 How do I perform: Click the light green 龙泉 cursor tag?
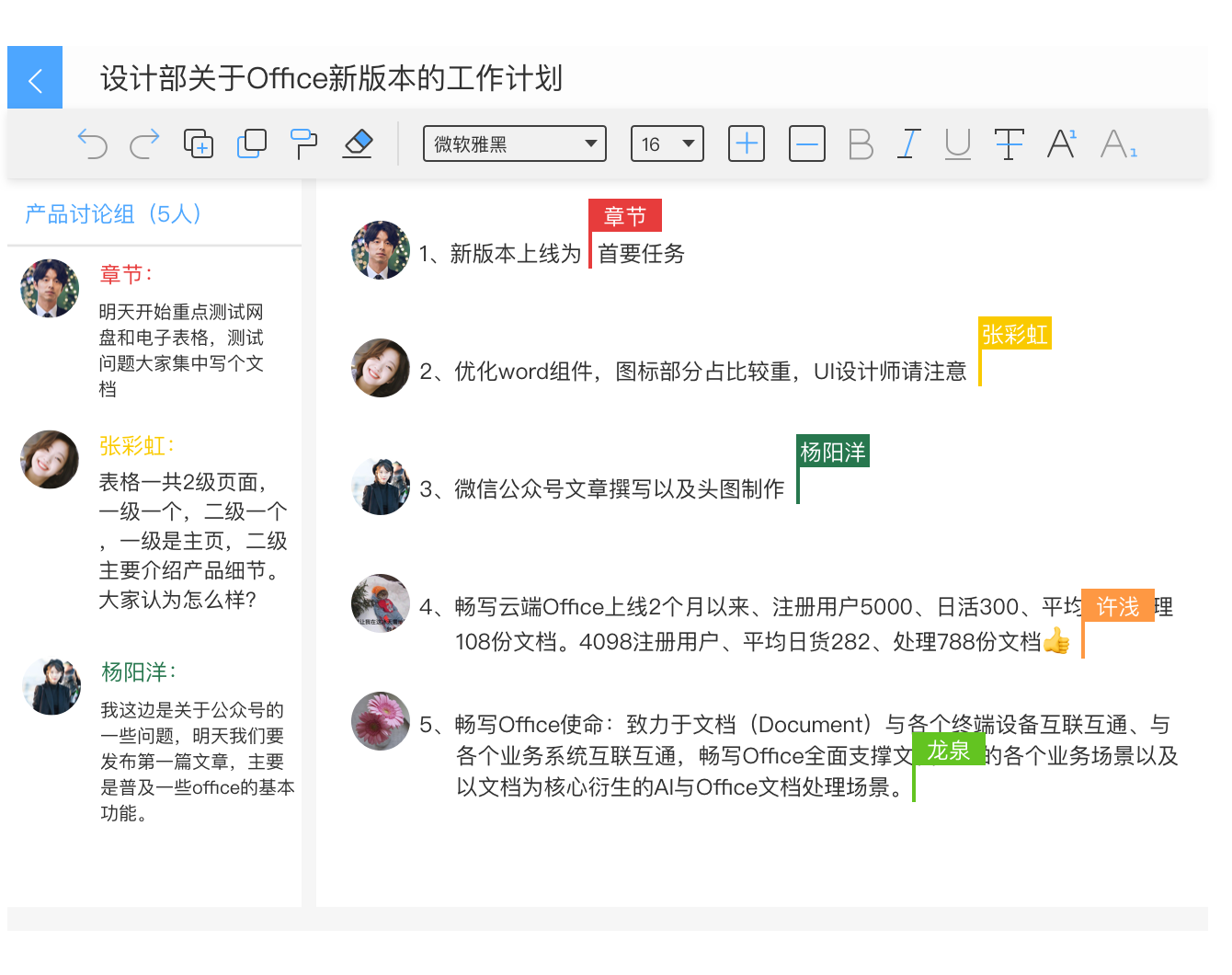coord(949,749)
